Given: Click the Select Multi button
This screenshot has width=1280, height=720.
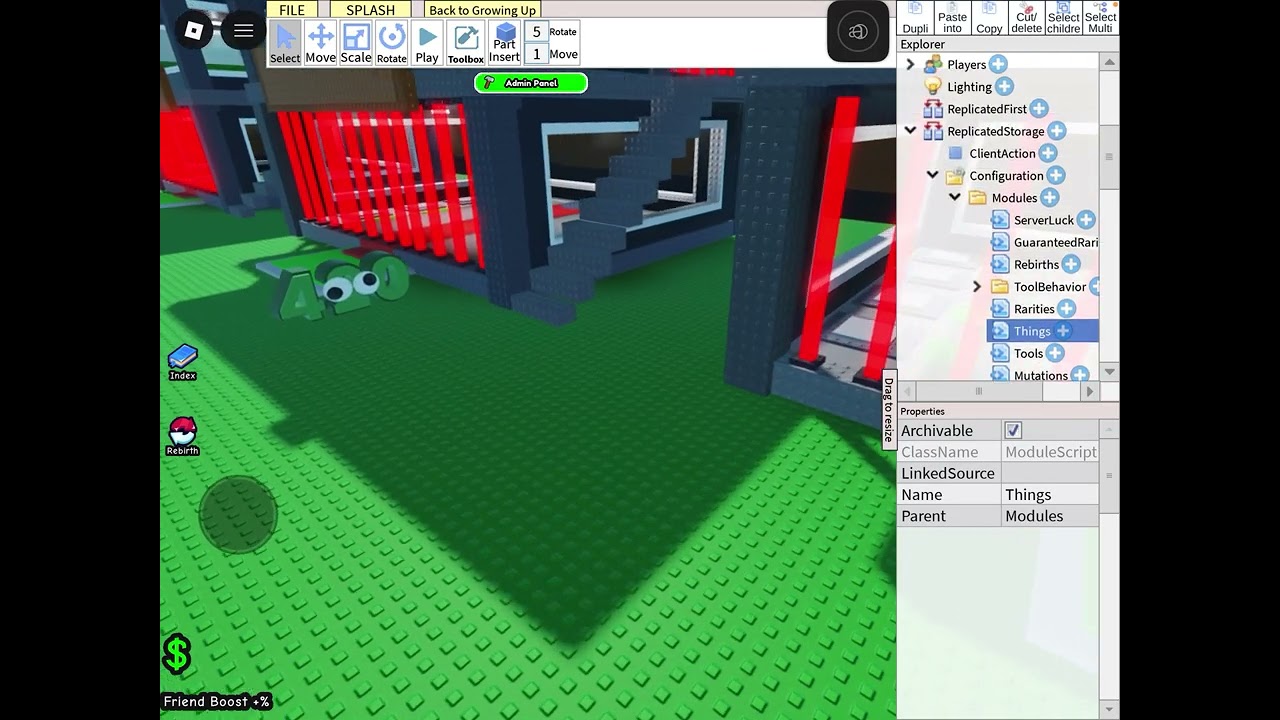Looking at the screenshot, I should point(1100,18).
